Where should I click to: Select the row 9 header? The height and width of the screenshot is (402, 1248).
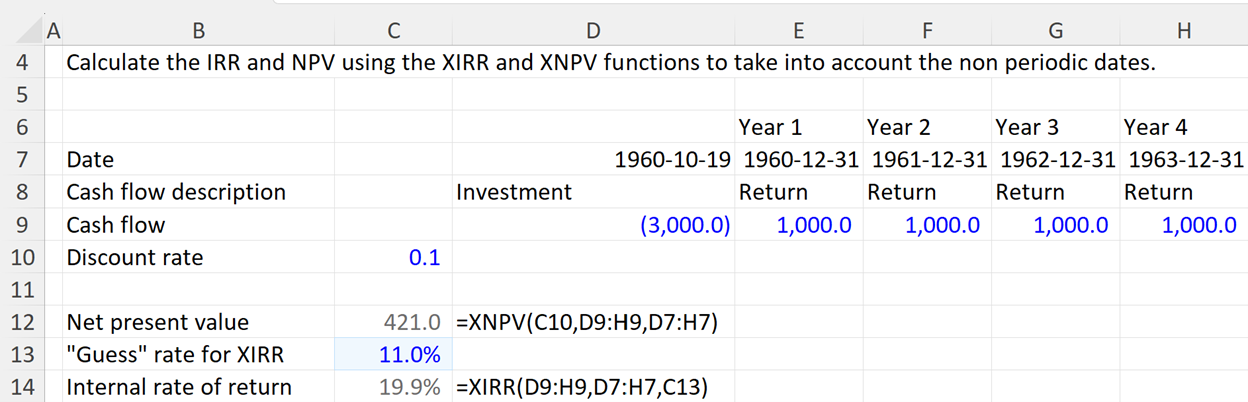(x=24, y=225)
